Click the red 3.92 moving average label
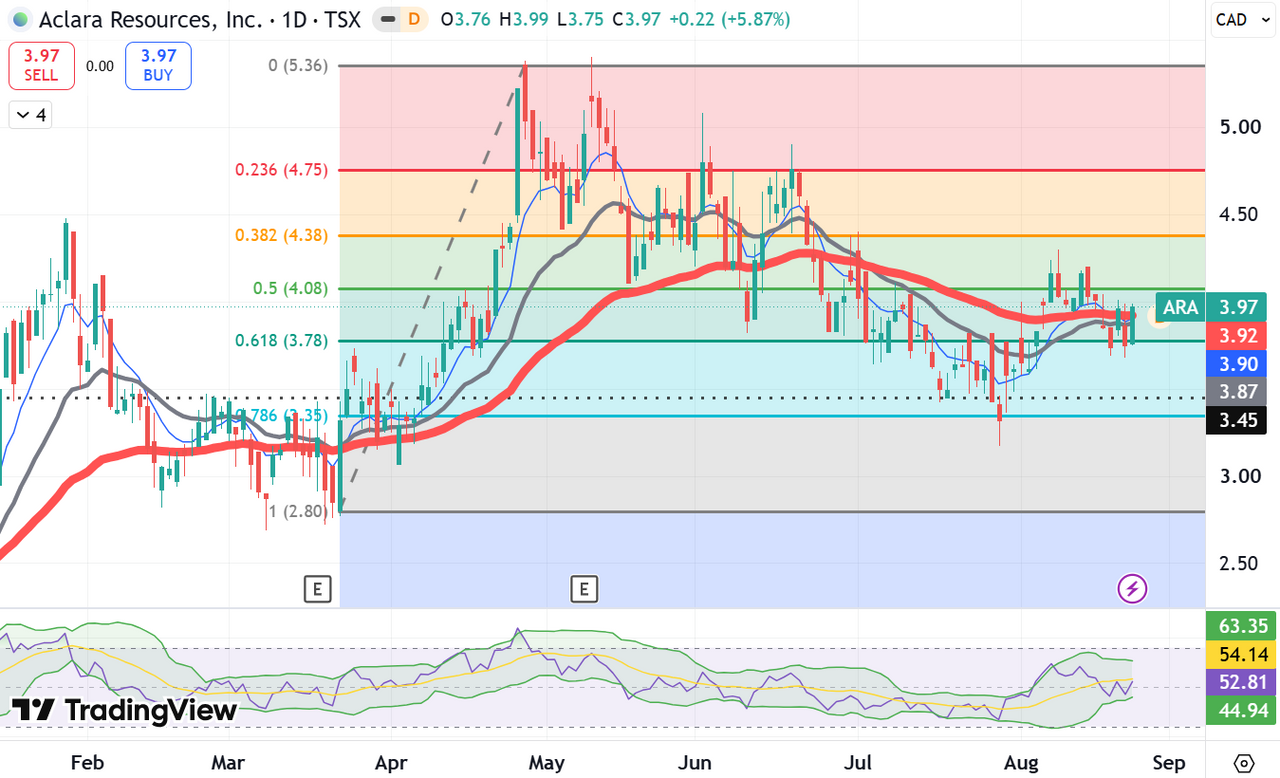 tap(1236, 335)
